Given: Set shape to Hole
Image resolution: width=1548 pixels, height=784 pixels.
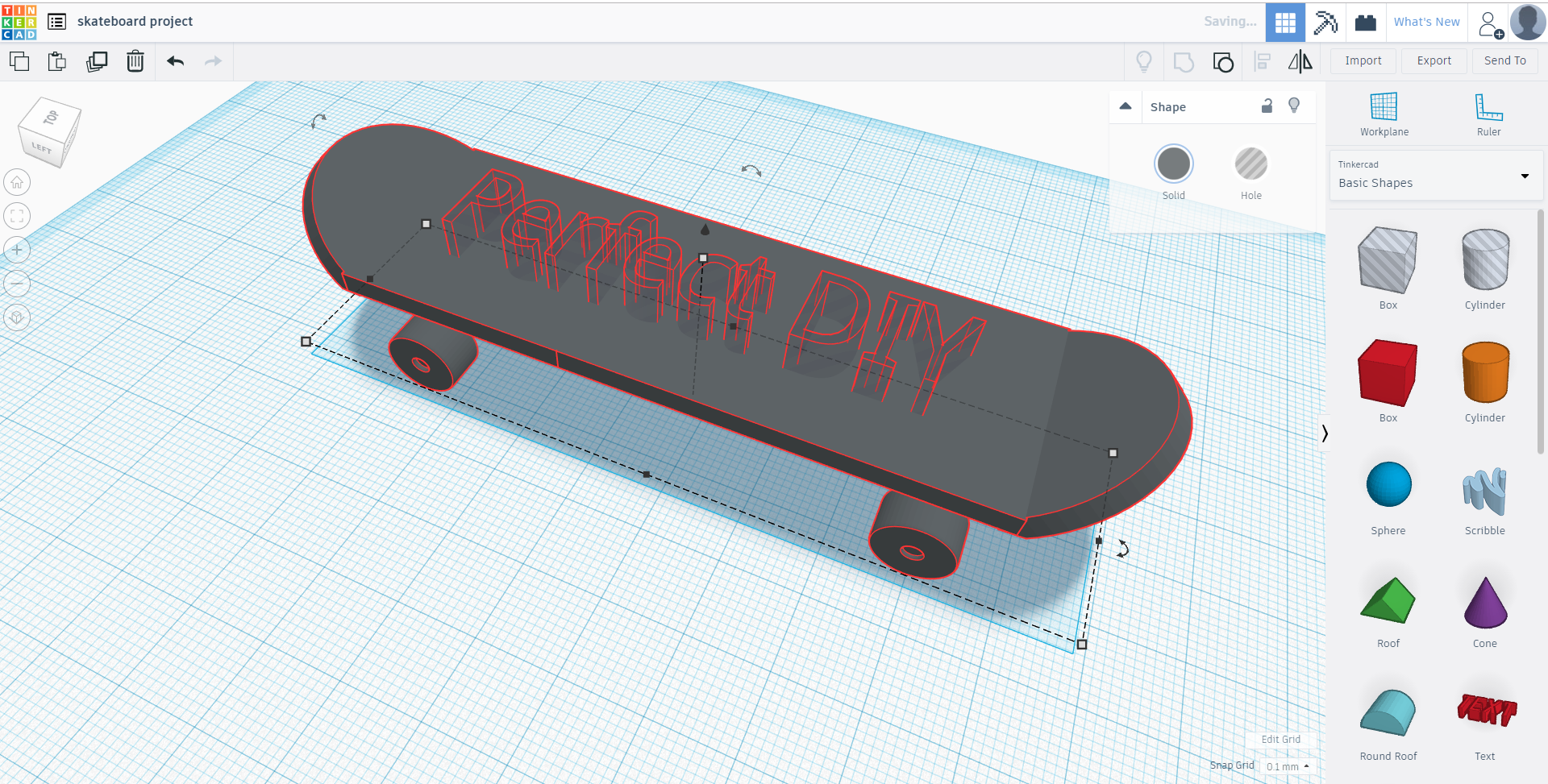Looking at the screenshot, I should pos(1251,164).
